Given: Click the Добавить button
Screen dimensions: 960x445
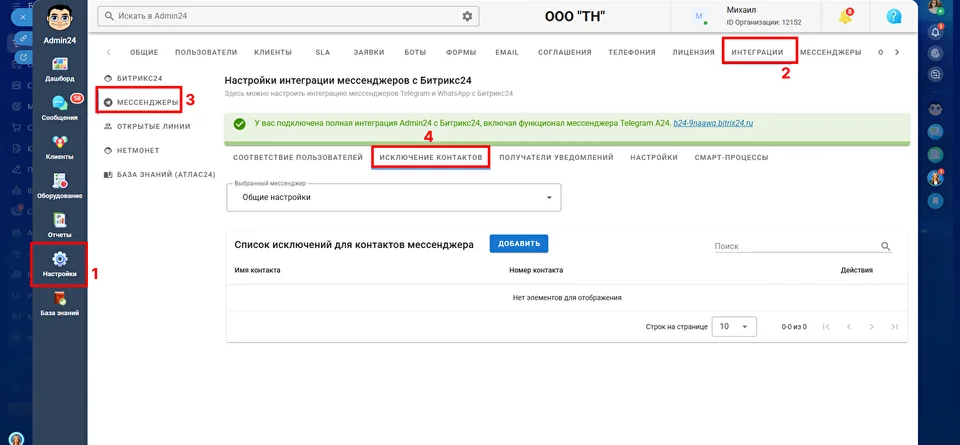Looking at the screenshot, I should (519, 244).
